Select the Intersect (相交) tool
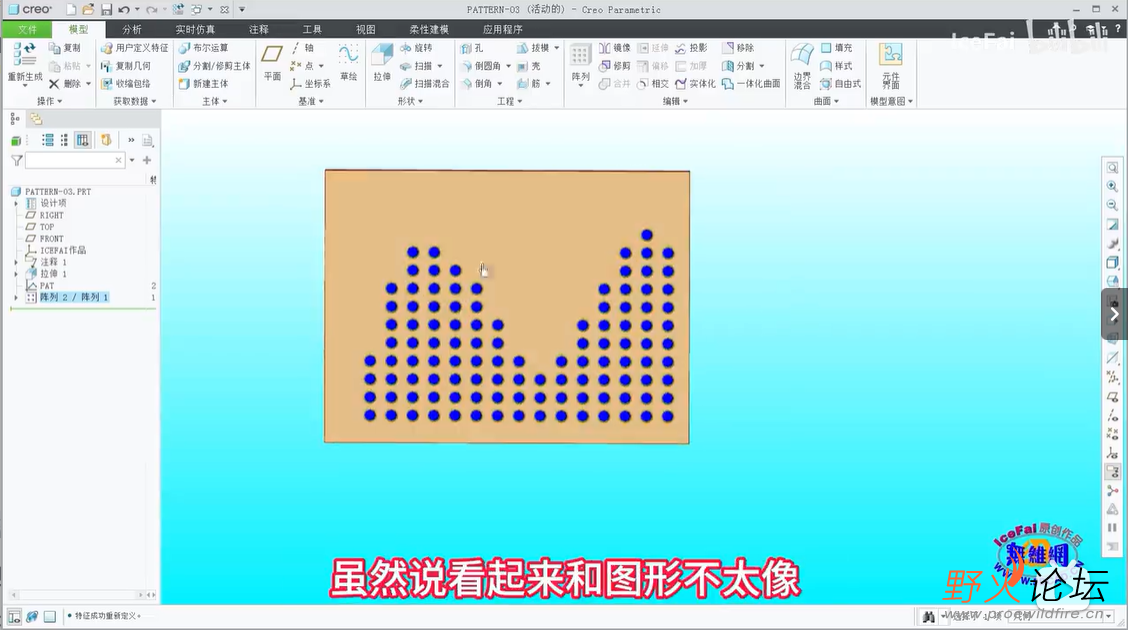 pyautogui.click(x=653, y=83)
